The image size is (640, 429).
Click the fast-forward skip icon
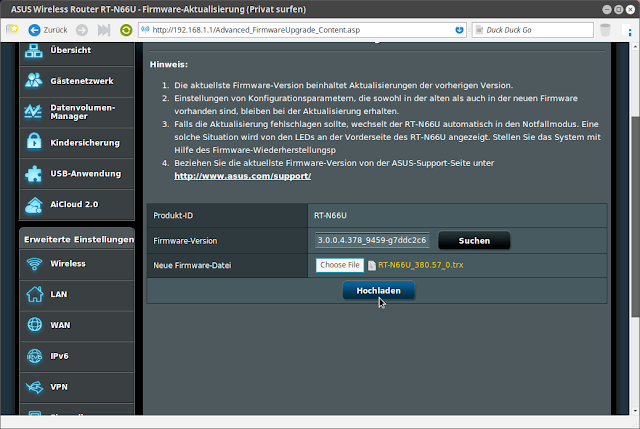coord(104,30)
